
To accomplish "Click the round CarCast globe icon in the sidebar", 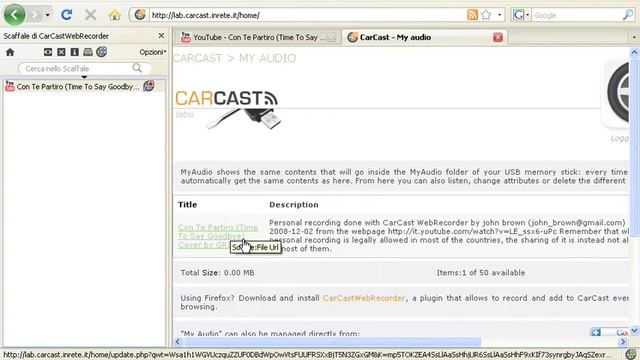I will click(102, 51).
